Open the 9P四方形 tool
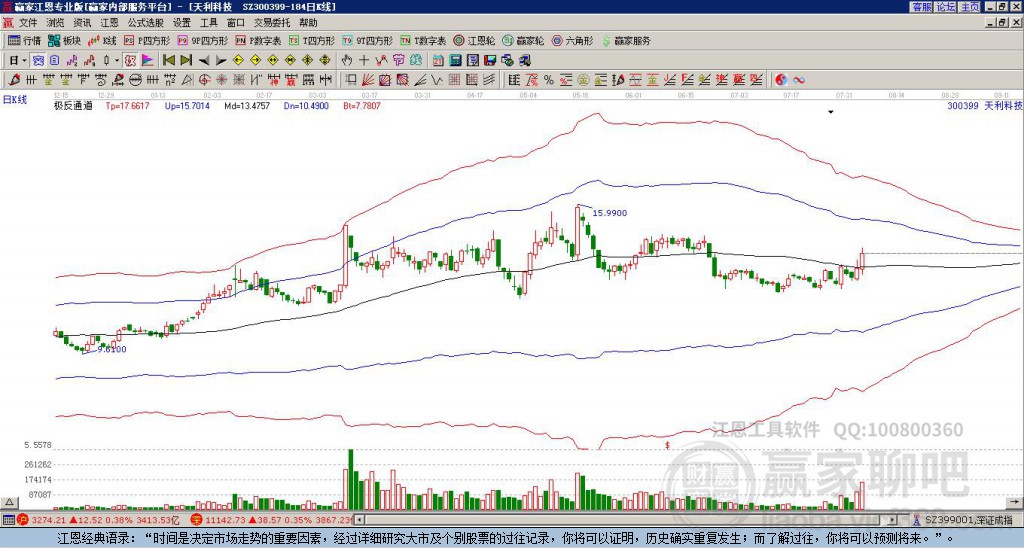The height and width of the screenshot is (548, 1024). 202,40
